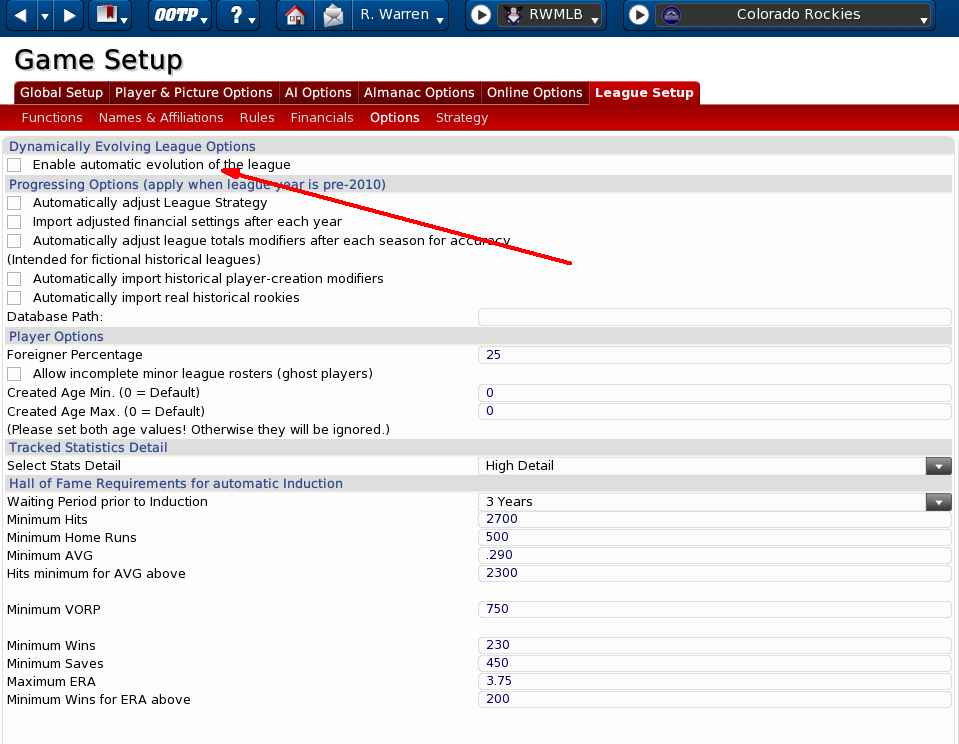Click the back navigation arrow
This screenshot has height=744, width=959.
[20, 15]
